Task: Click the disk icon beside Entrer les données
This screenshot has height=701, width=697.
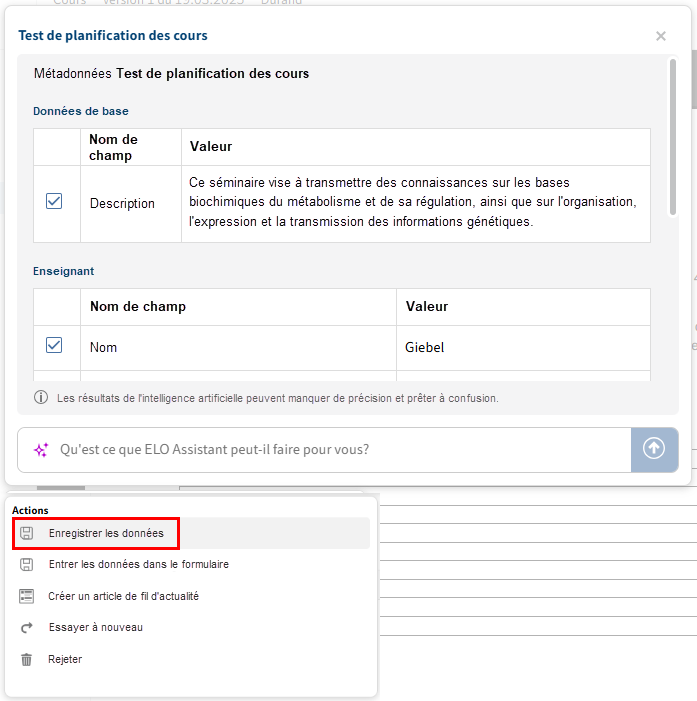Action: [x=27, y=564]
